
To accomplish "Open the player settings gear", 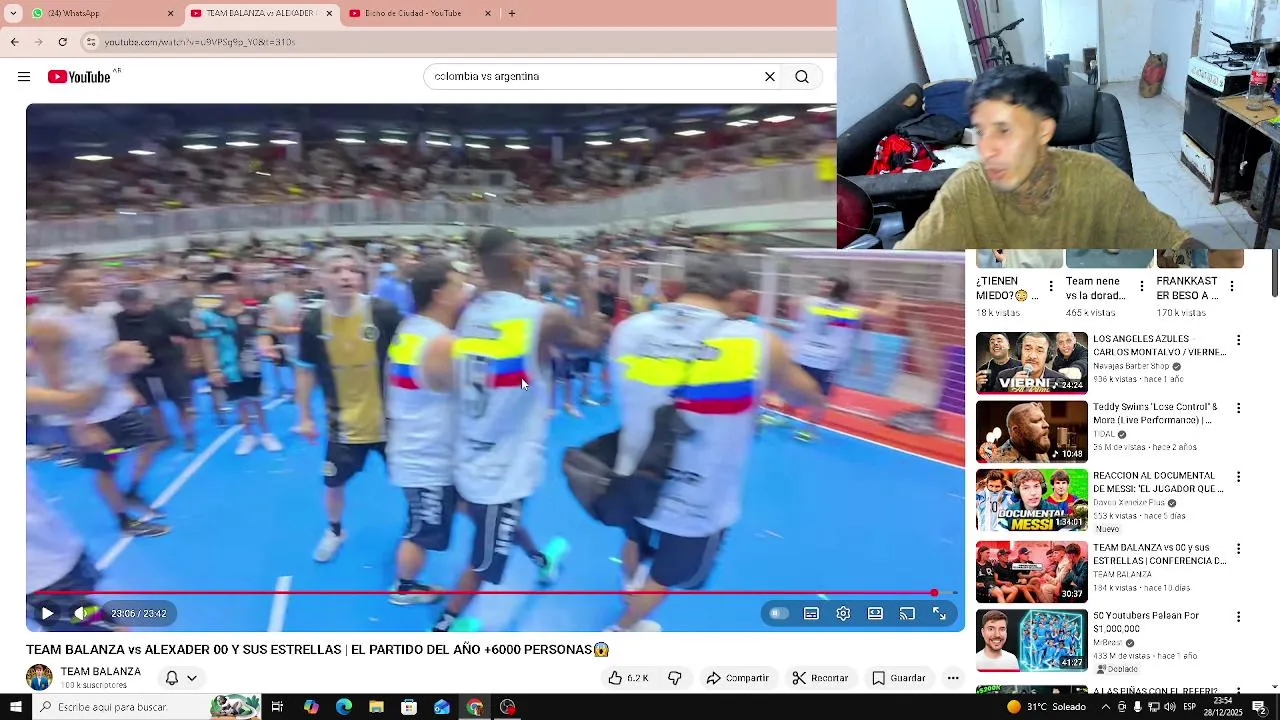I will coord(843,613).
